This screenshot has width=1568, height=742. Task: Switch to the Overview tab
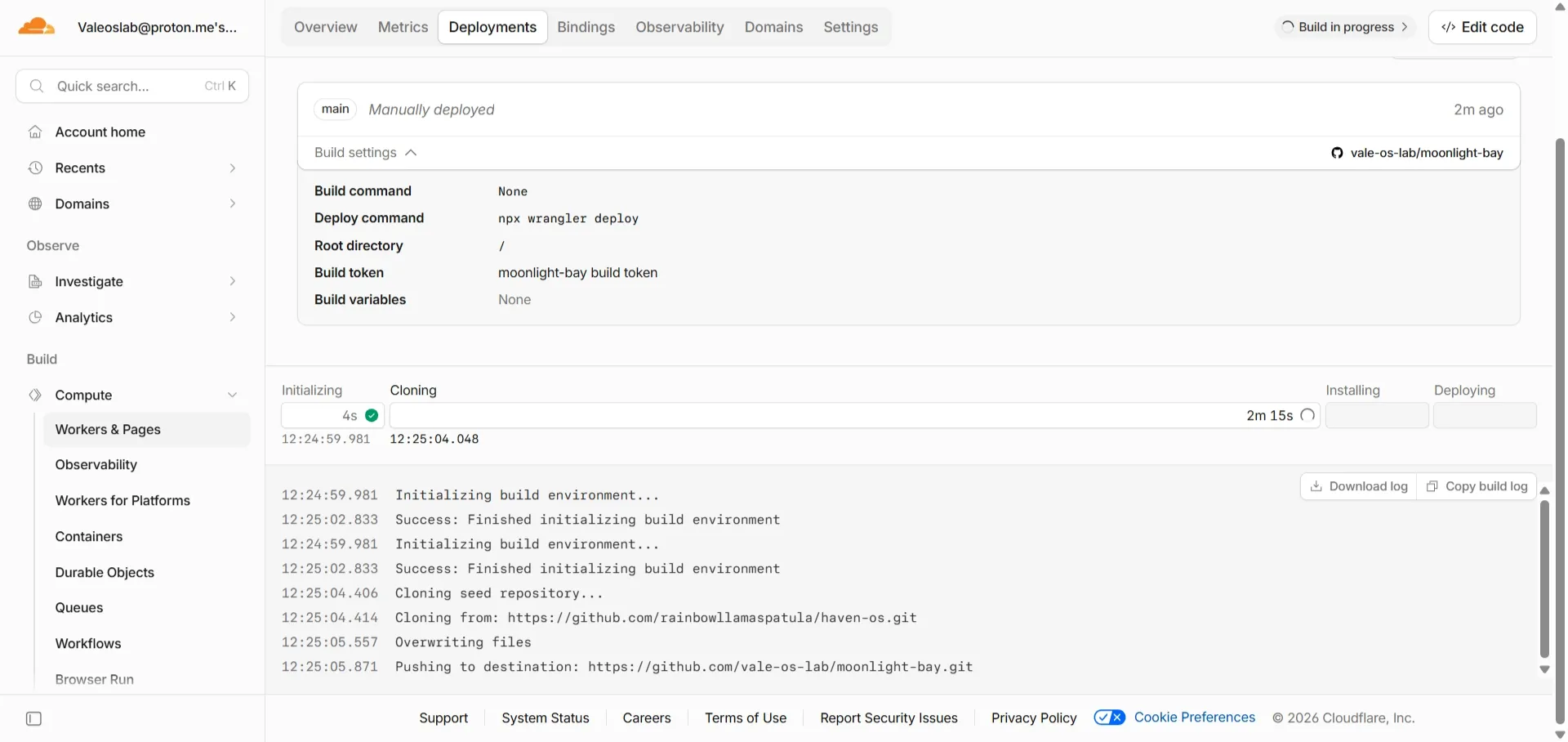[x=326, y=27]
